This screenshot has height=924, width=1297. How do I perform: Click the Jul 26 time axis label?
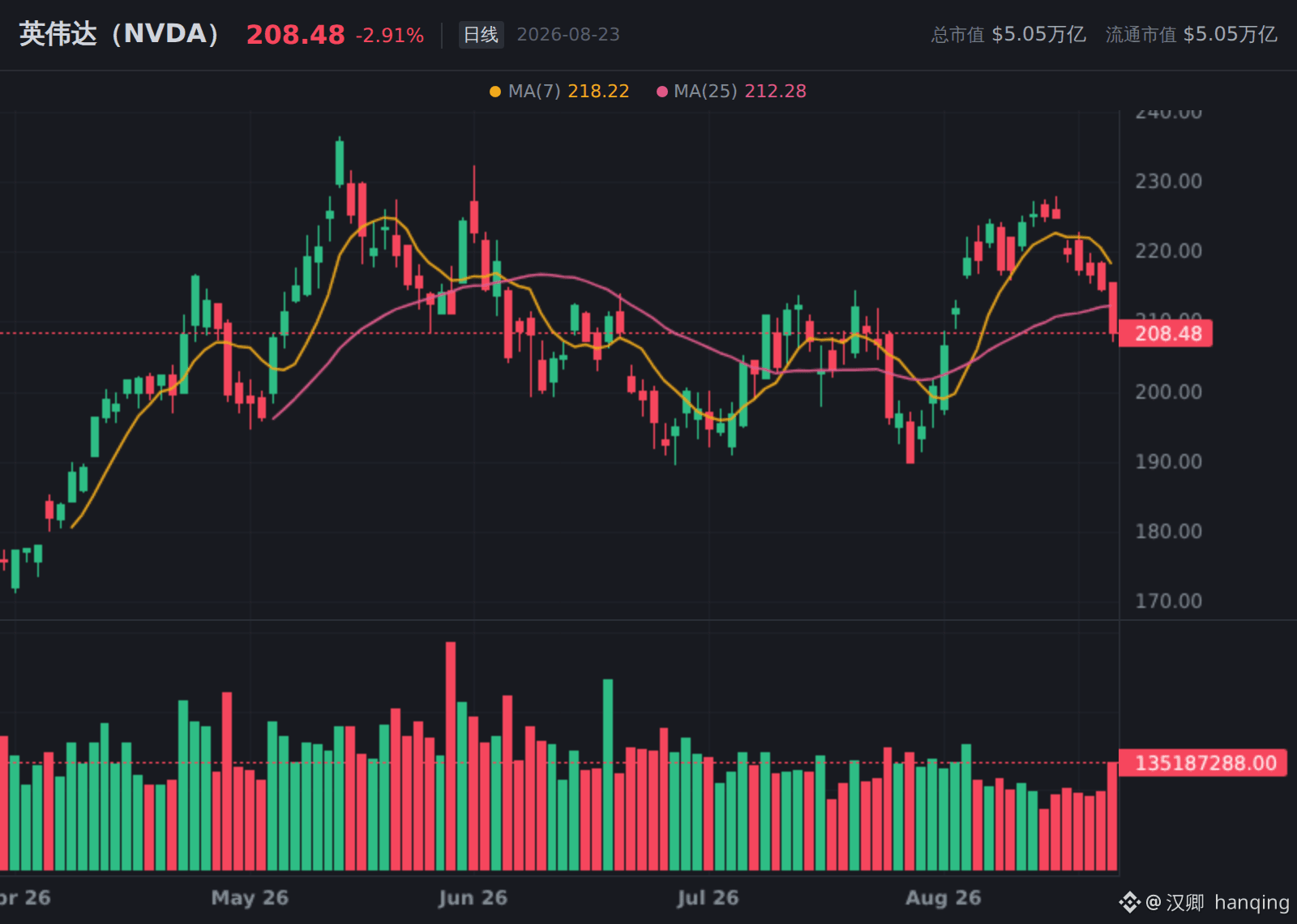pyautogui.click(x=708, y=898)
